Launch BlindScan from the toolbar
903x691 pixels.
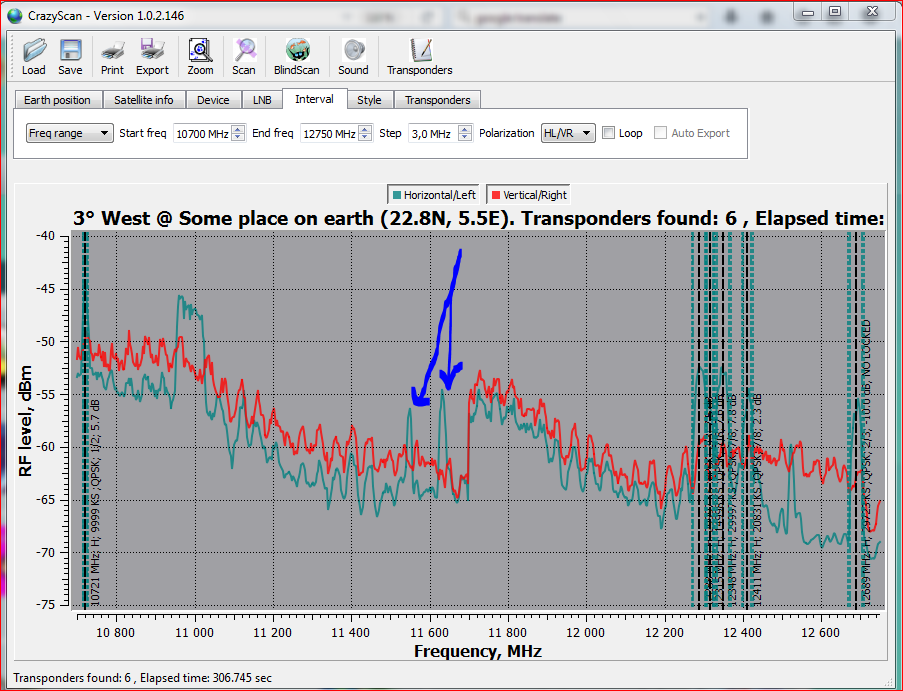pyautogui.click(x=297, y=56)
